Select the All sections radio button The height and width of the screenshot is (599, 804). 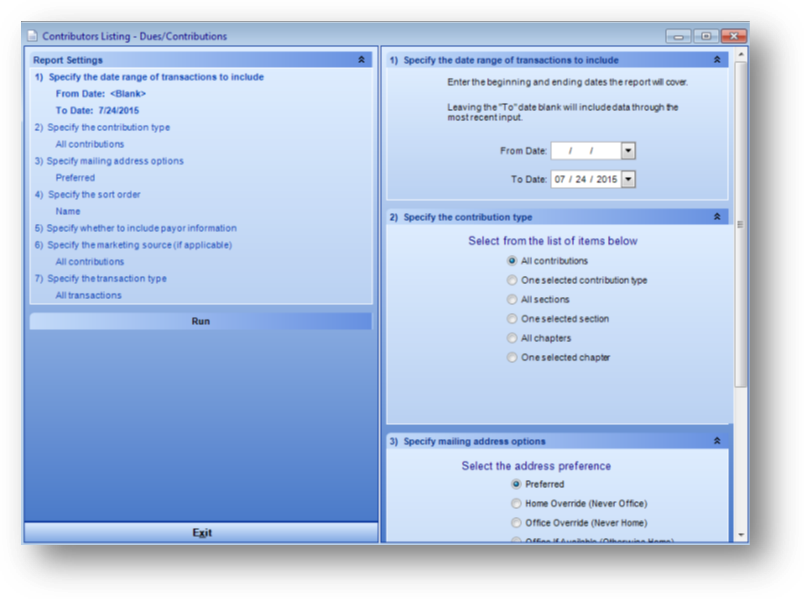(512, 300)
